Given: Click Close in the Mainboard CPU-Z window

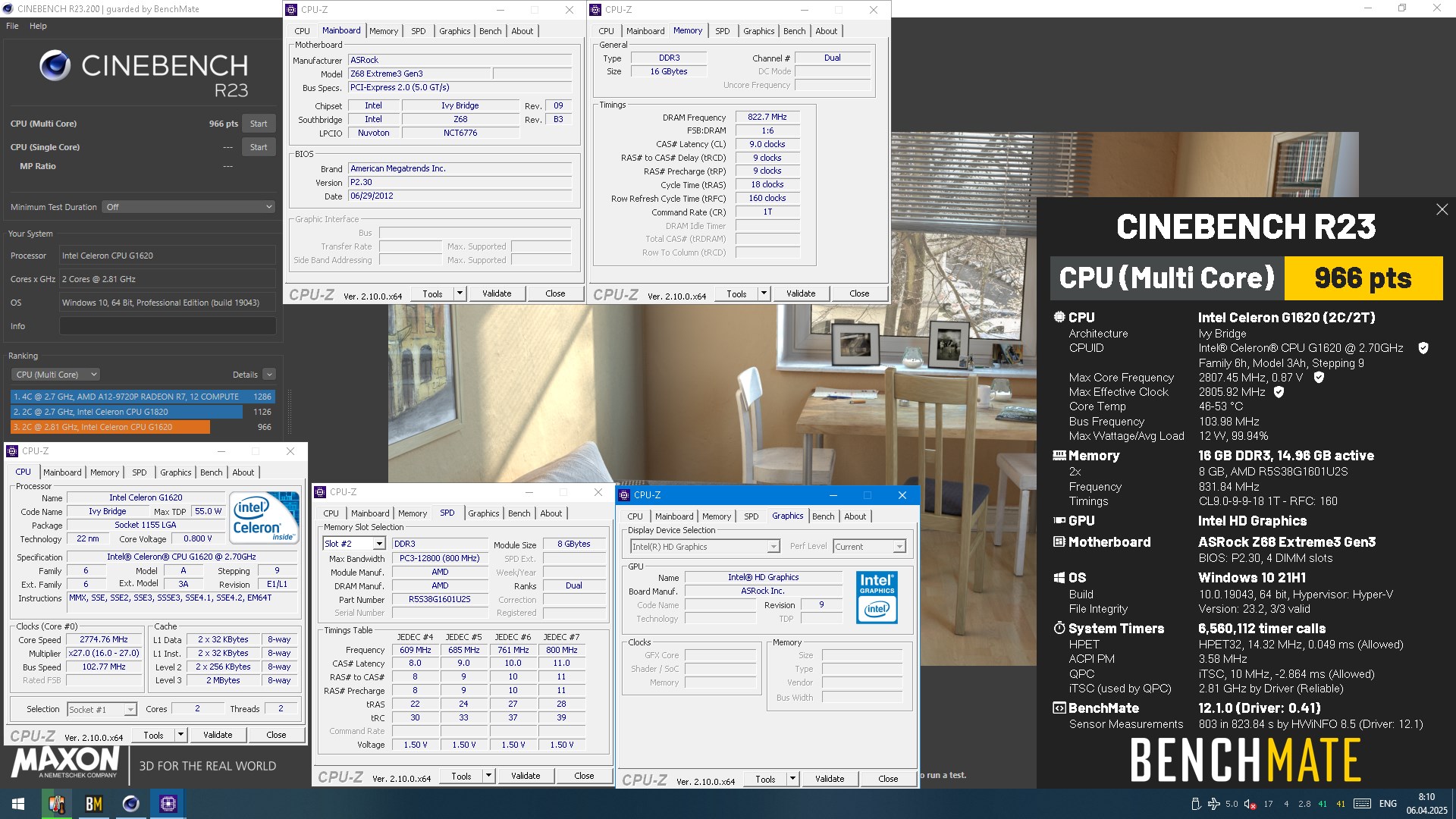Looking at the screenshot, I should pyautogui.click(x=555, y=293).
